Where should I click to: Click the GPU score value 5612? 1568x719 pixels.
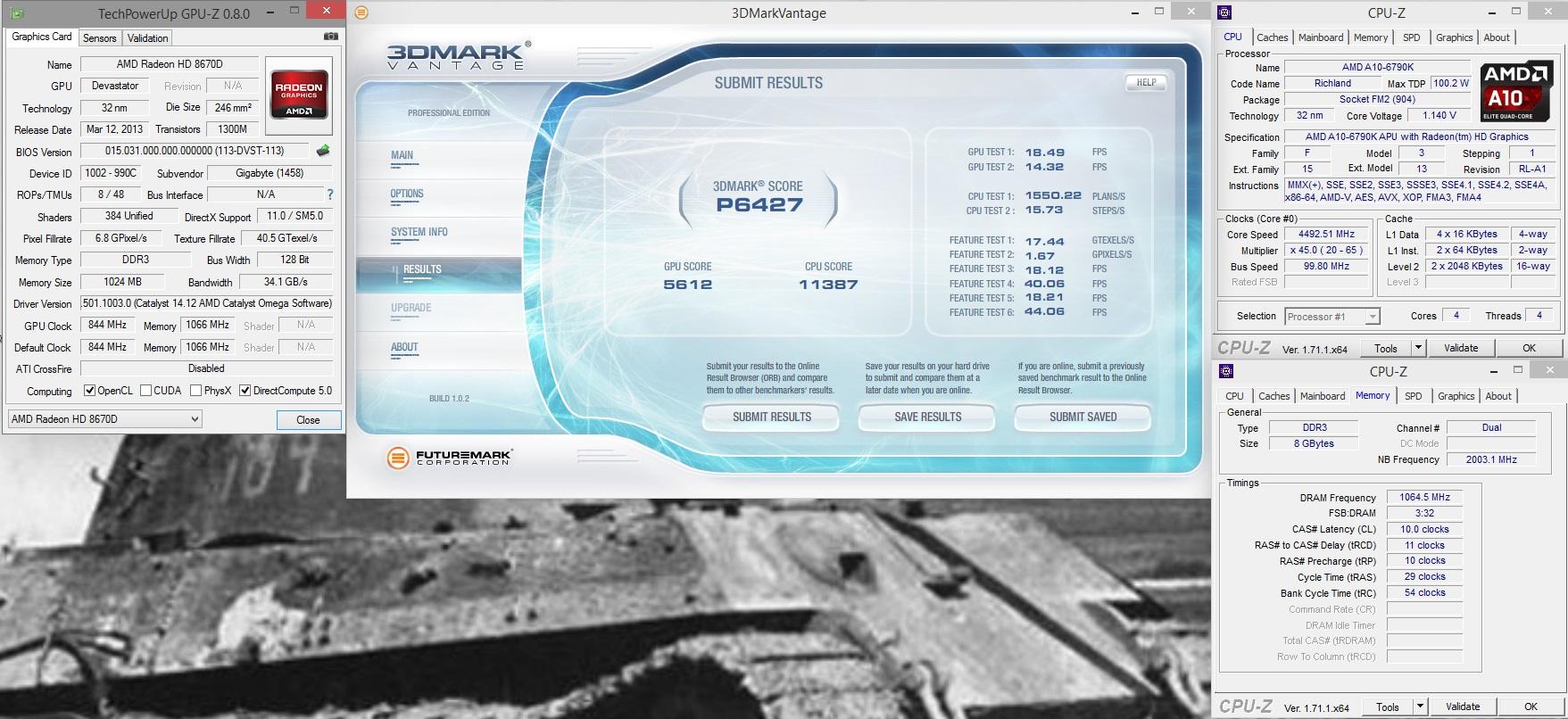[x=688, y=285]
